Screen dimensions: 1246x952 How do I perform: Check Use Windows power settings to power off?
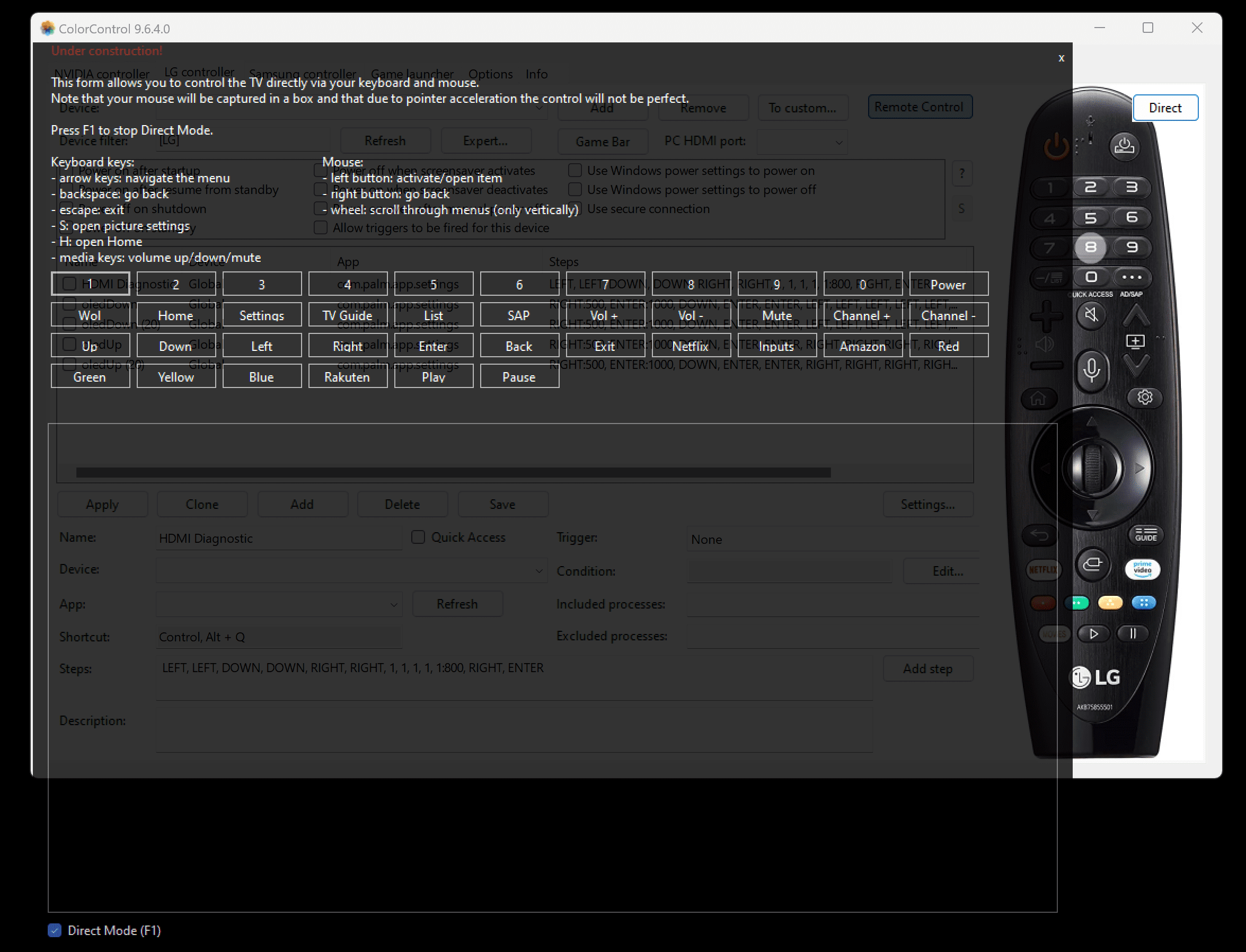(575, 189)
